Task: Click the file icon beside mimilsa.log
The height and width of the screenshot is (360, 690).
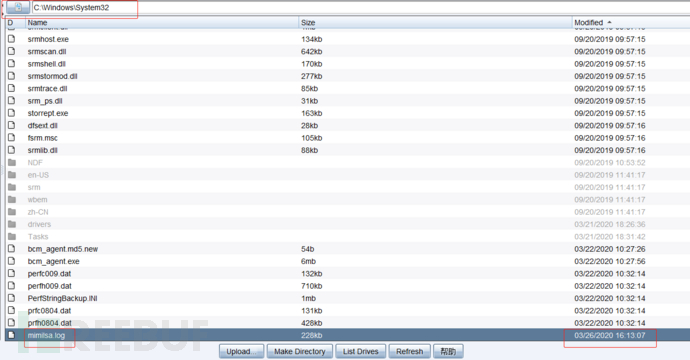Action: pyautogui.click(x=11, y=335)
